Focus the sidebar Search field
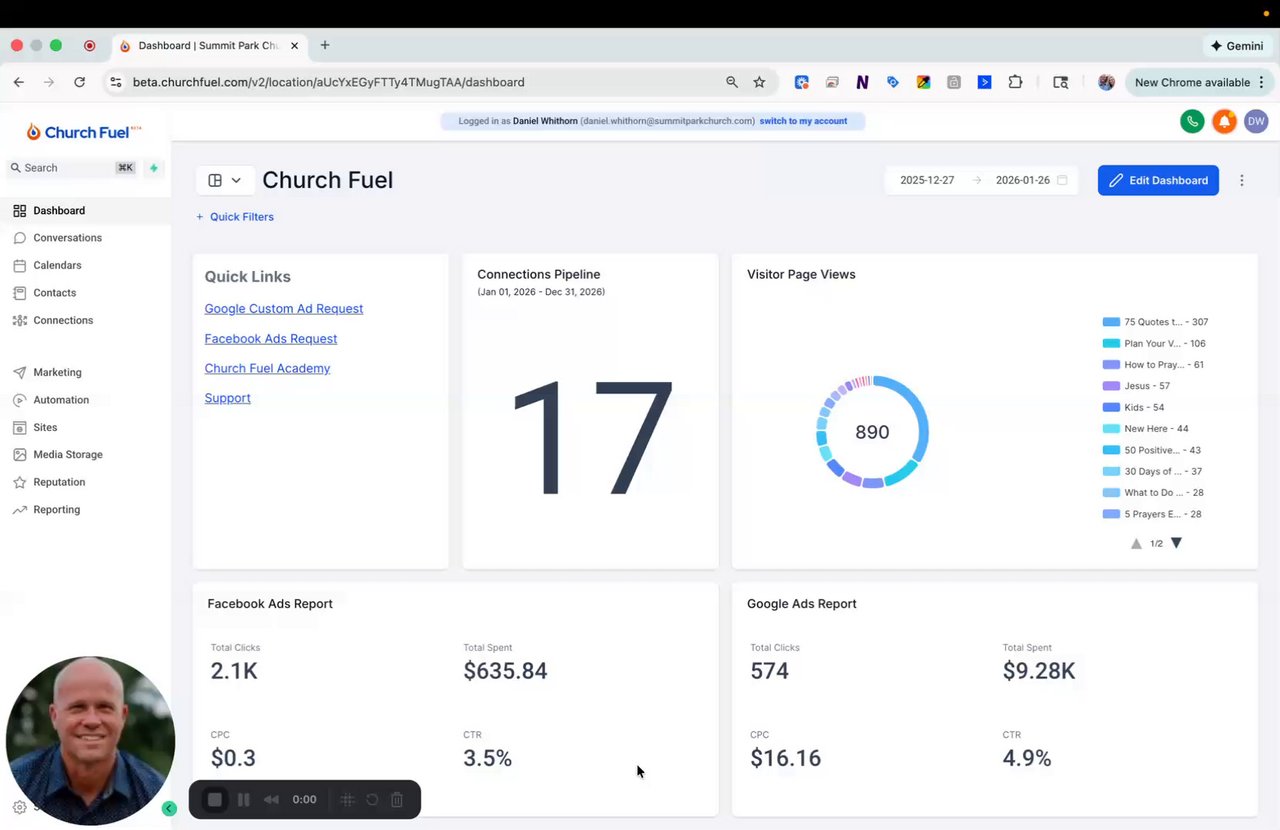The width and height of the screenshot is (1280, 830). click(x=72, y=168)
